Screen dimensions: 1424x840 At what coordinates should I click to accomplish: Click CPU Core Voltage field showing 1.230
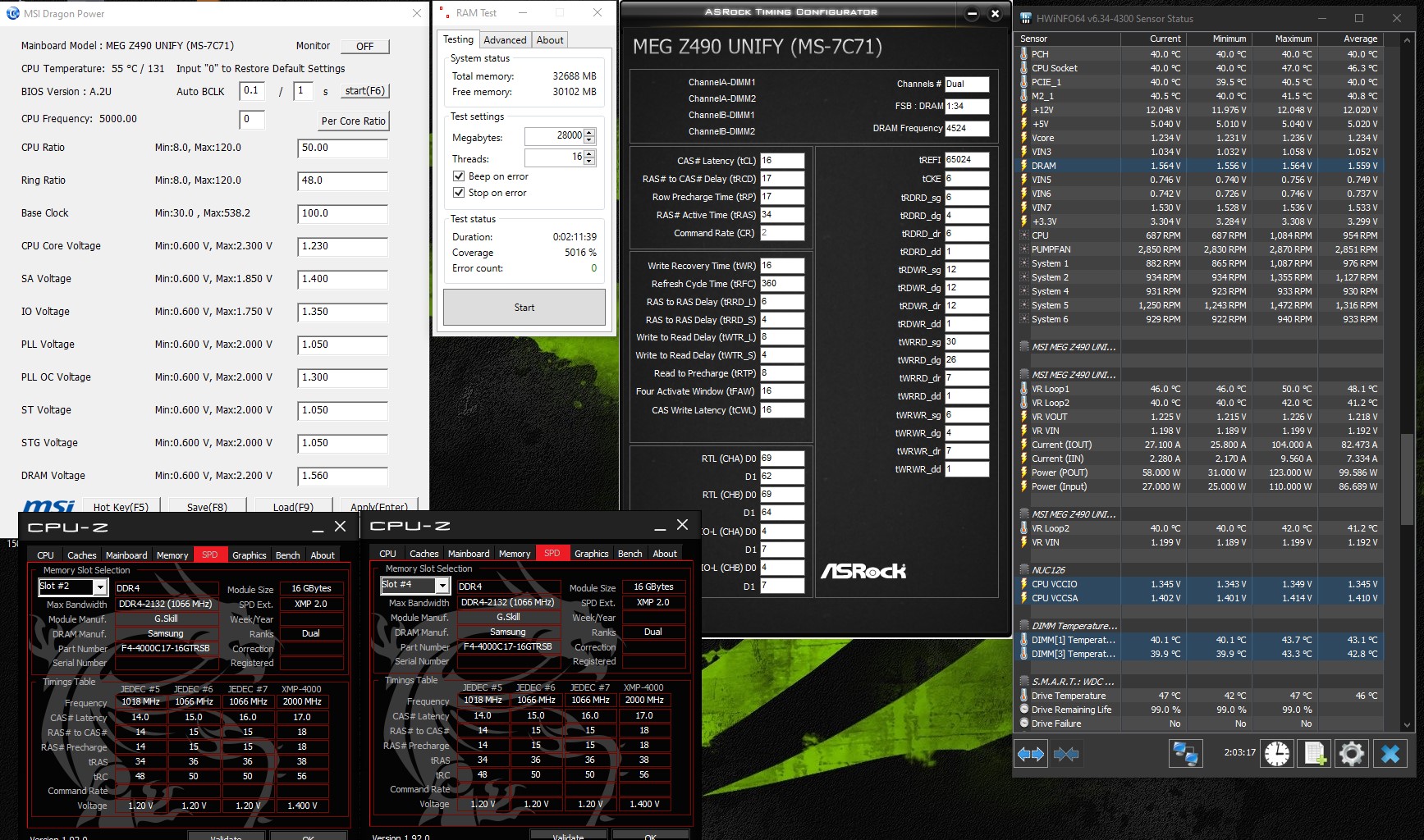point(342,246)
